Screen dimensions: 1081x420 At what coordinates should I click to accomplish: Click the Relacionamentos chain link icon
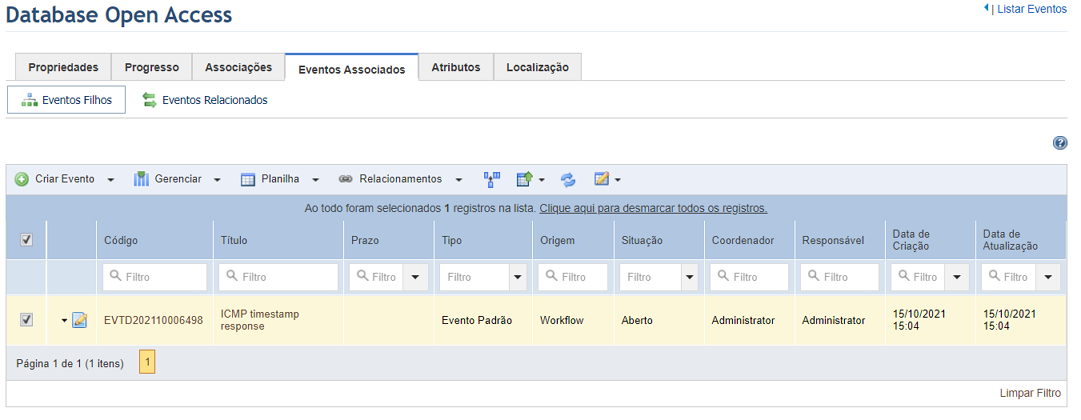point(345,179)
